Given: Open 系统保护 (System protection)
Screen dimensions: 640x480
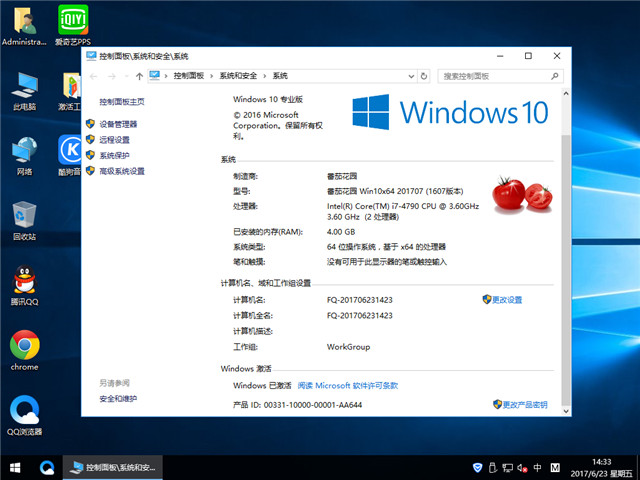Looking at the screenshot, I should pyautogui.click(x=115, y=156).
